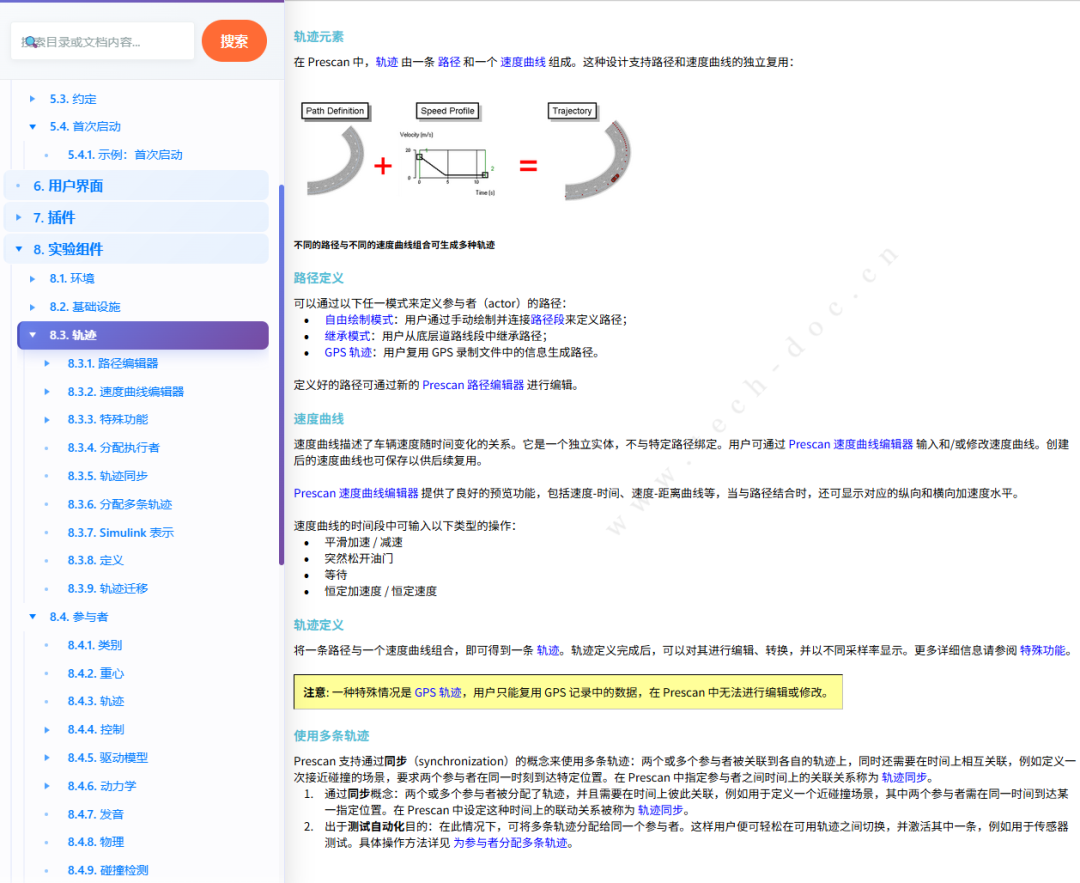Open 8.3.4. 分配执行者 page
The image size is (1080, 883).
click(x=114, y=448)
